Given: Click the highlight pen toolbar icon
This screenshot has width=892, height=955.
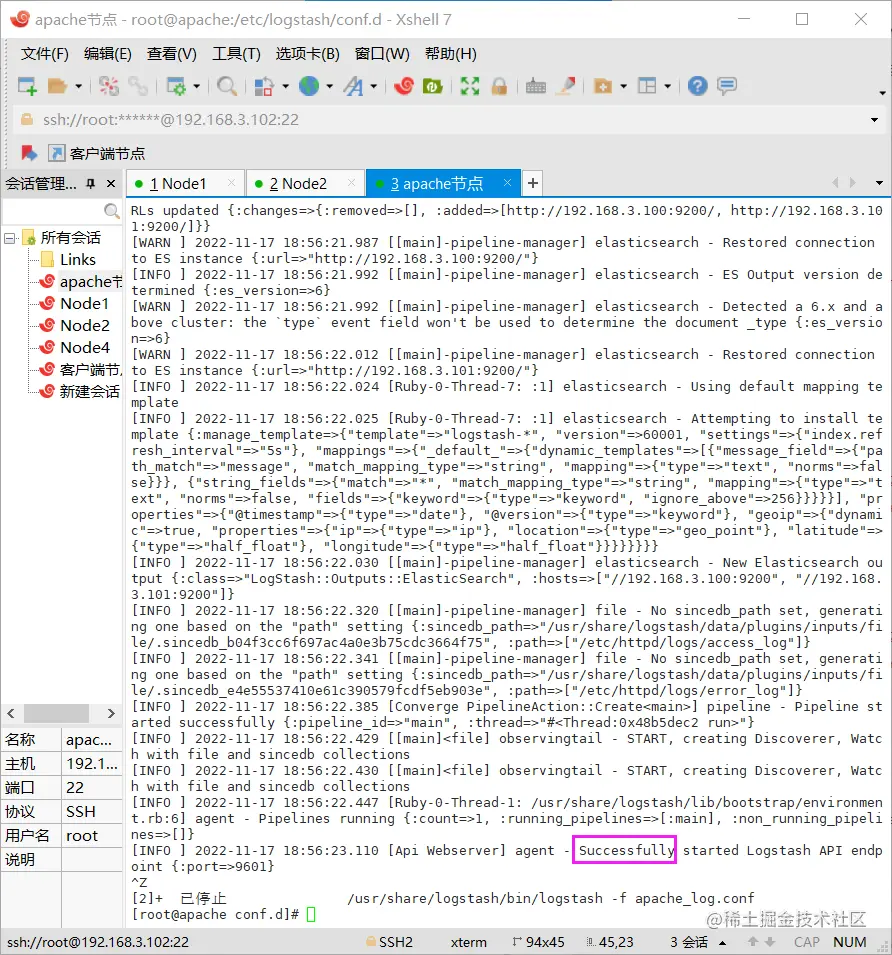Looking at the screenshot, I should pyautogui.click(x=567, y=86).
